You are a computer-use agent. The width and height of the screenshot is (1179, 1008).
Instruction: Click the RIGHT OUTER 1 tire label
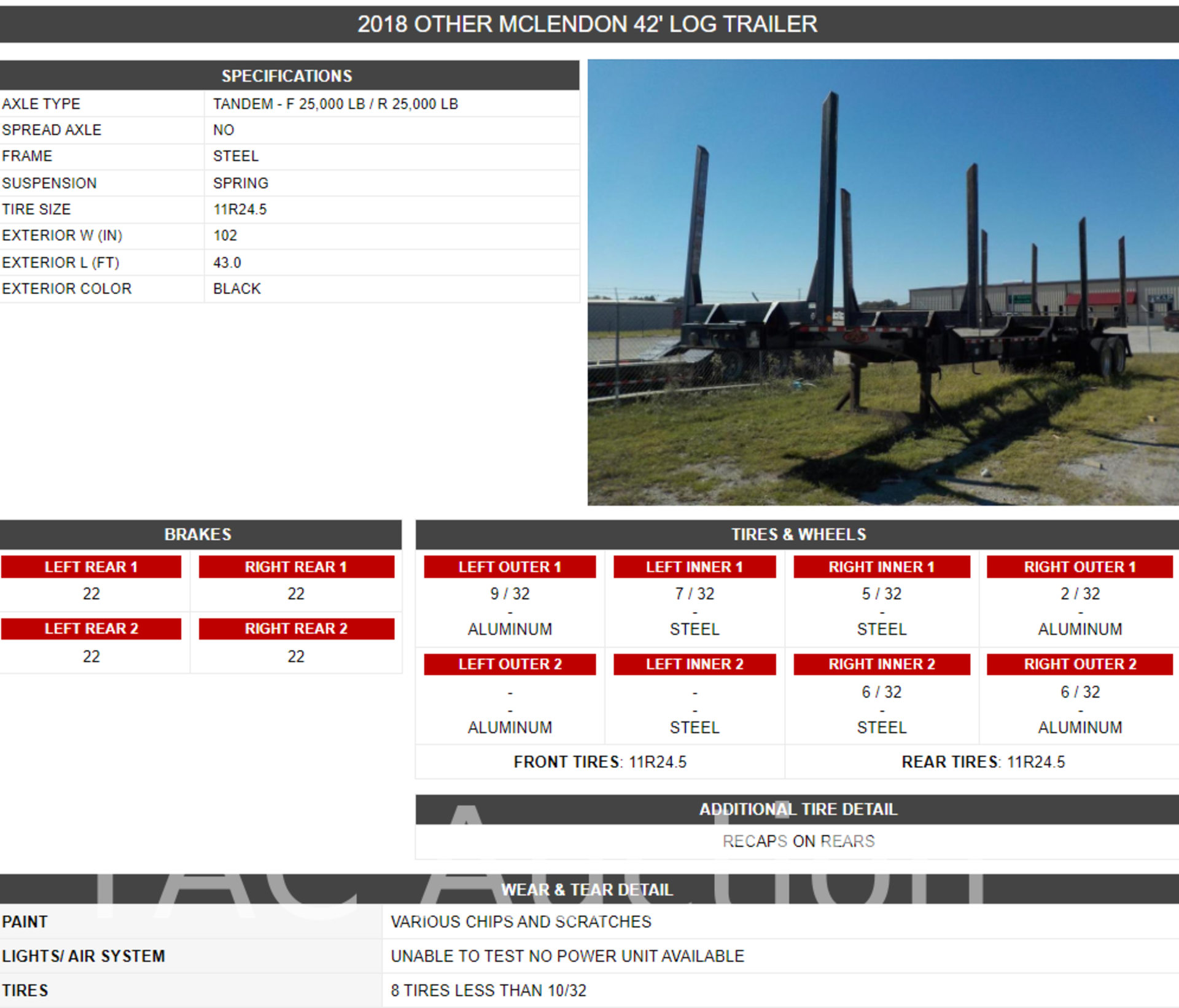(x=1080, y=567)
